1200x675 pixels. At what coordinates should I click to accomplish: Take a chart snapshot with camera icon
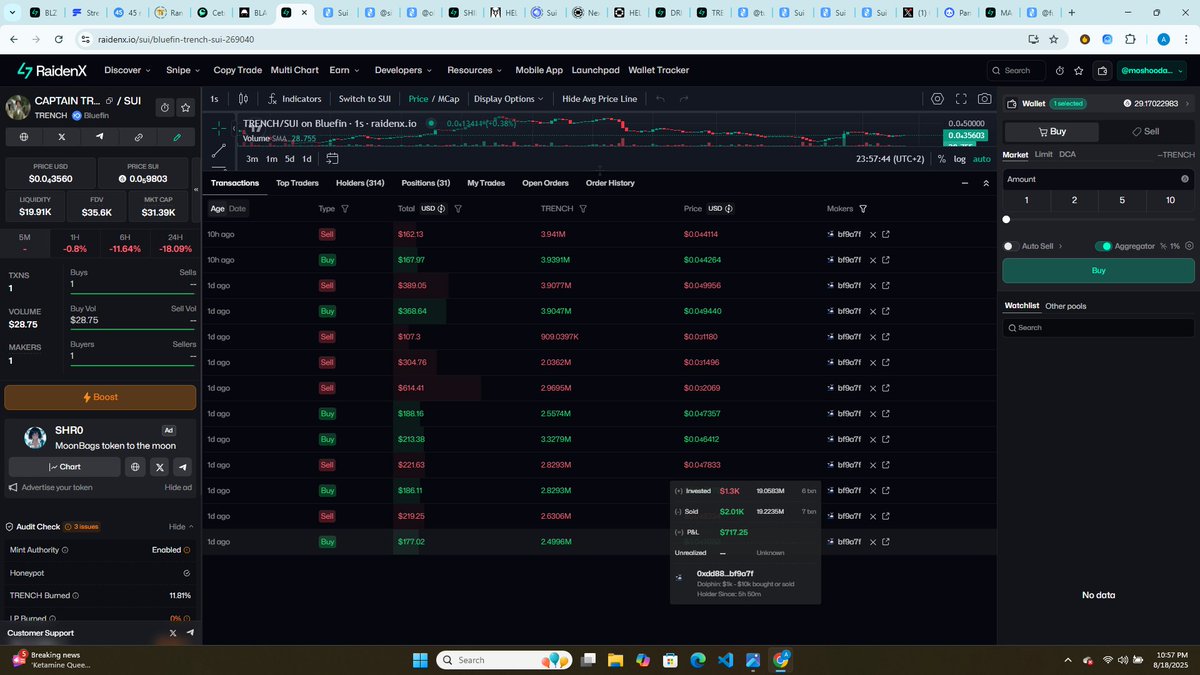(x=985, y=99)
